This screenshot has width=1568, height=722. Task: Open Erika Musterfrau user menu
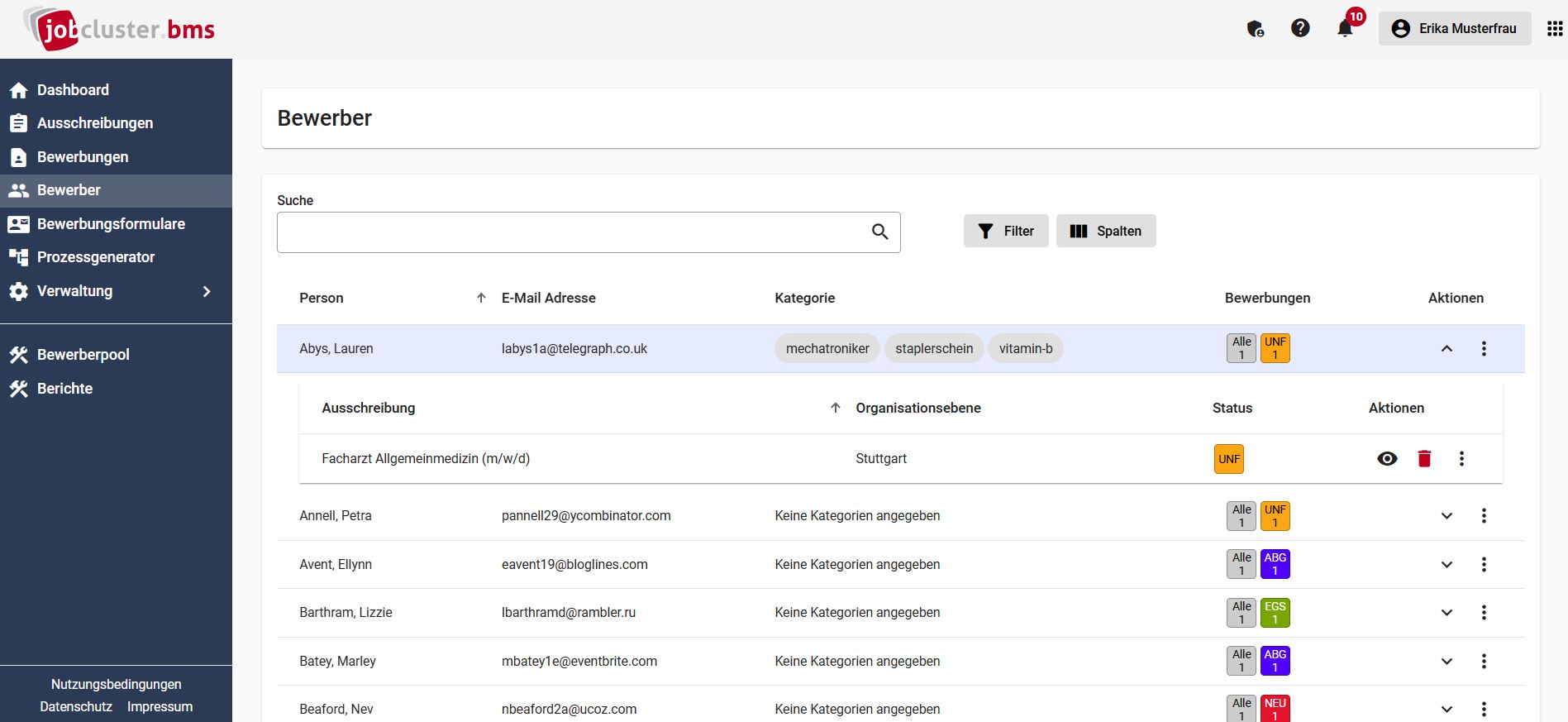click(x=1455, y=28)
